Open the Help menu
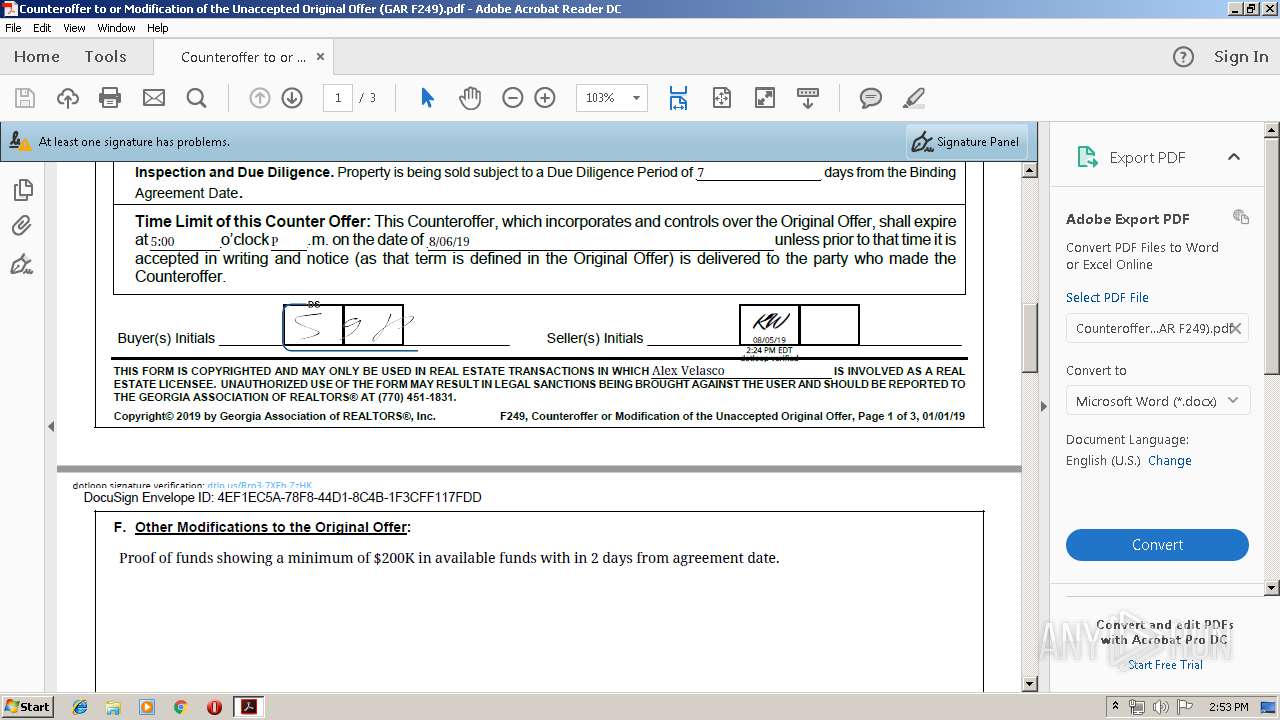 158,28
